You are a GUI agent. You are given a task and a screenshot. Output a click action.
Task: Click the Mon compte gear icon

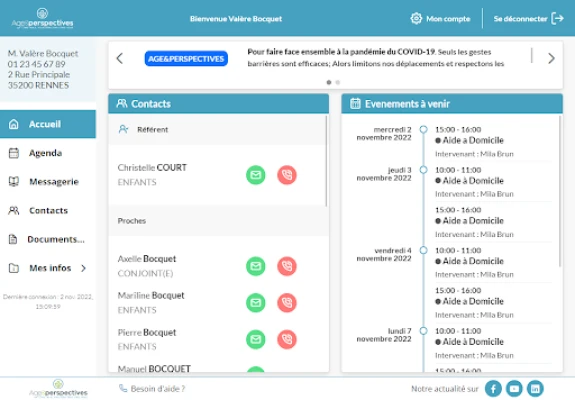click(x=416, y=18)
